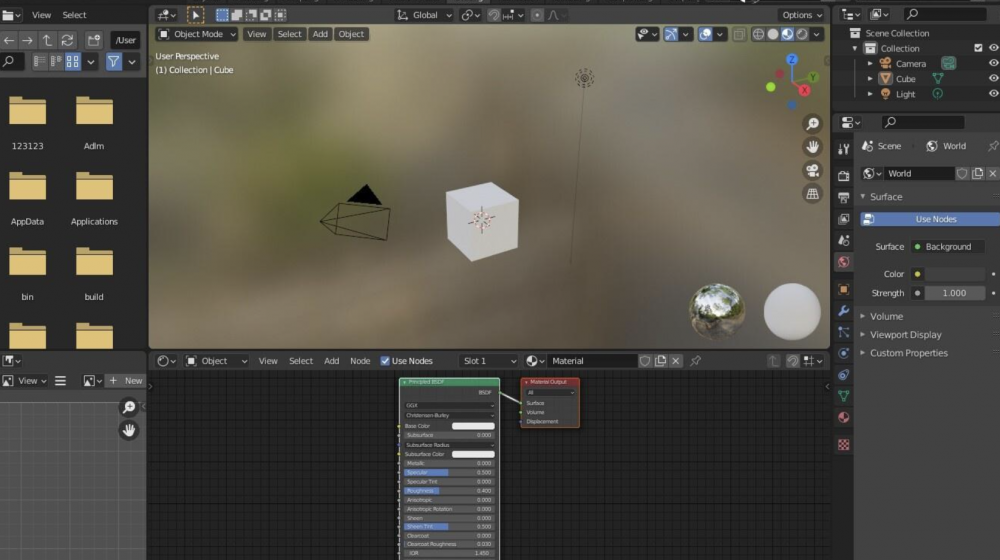Open file browser View menu
Screen dimensions: 1000x560
(41, 15)
